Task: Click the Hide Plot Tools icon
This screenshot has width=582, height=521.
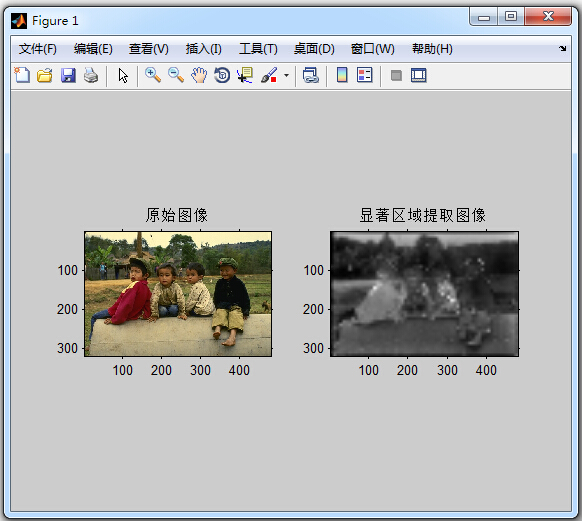Action: [396, 76]
